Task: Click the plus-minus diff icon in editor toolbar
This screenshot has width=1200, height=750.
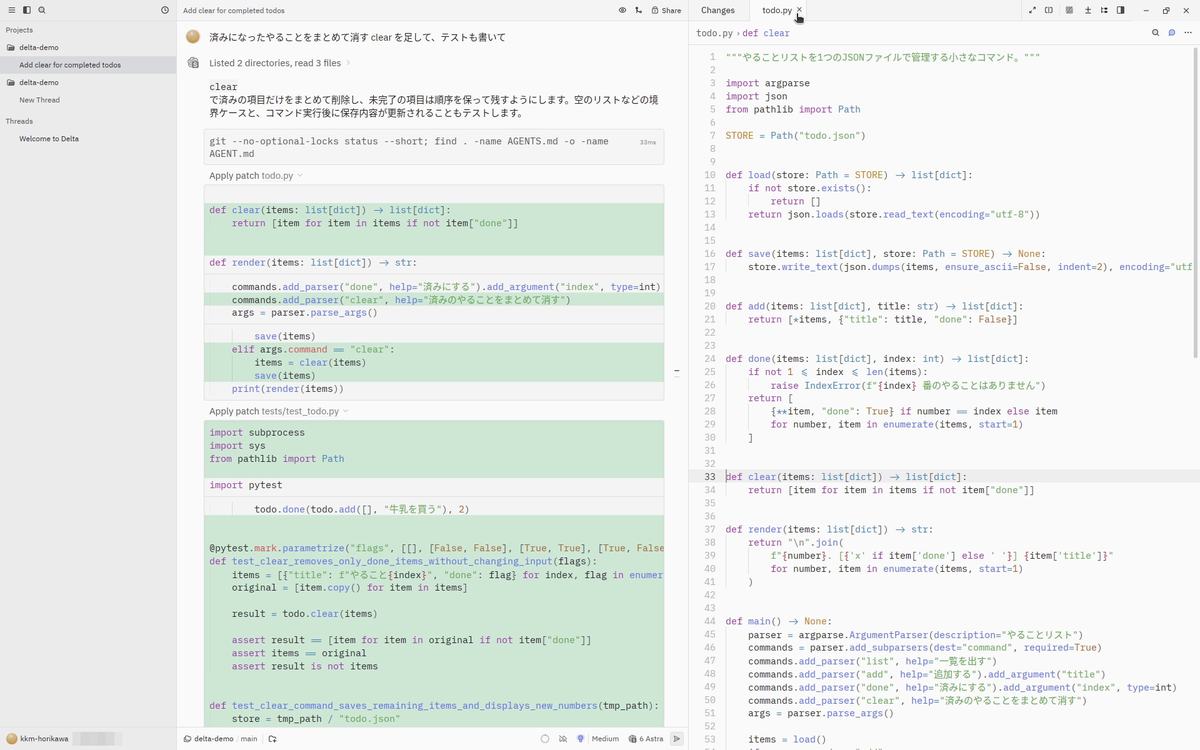Action: (x=1087, y=10)
